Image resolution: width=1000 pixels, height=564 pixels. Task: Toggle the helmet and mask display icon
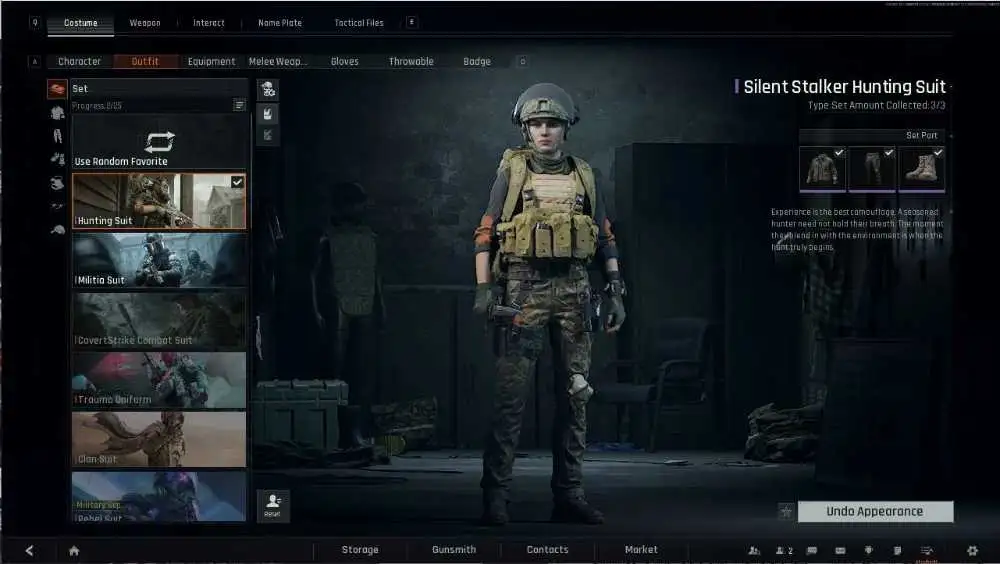click(268, 90)
